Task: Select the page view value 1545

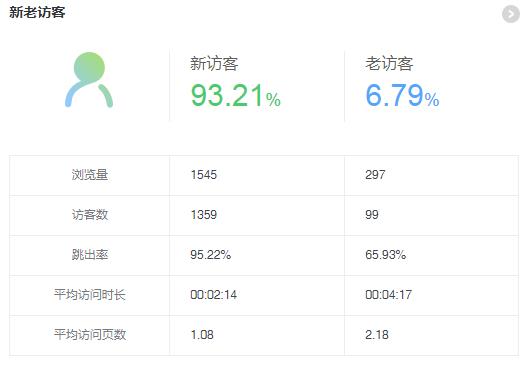Action: pyautogui.click(x=204, y=175)
